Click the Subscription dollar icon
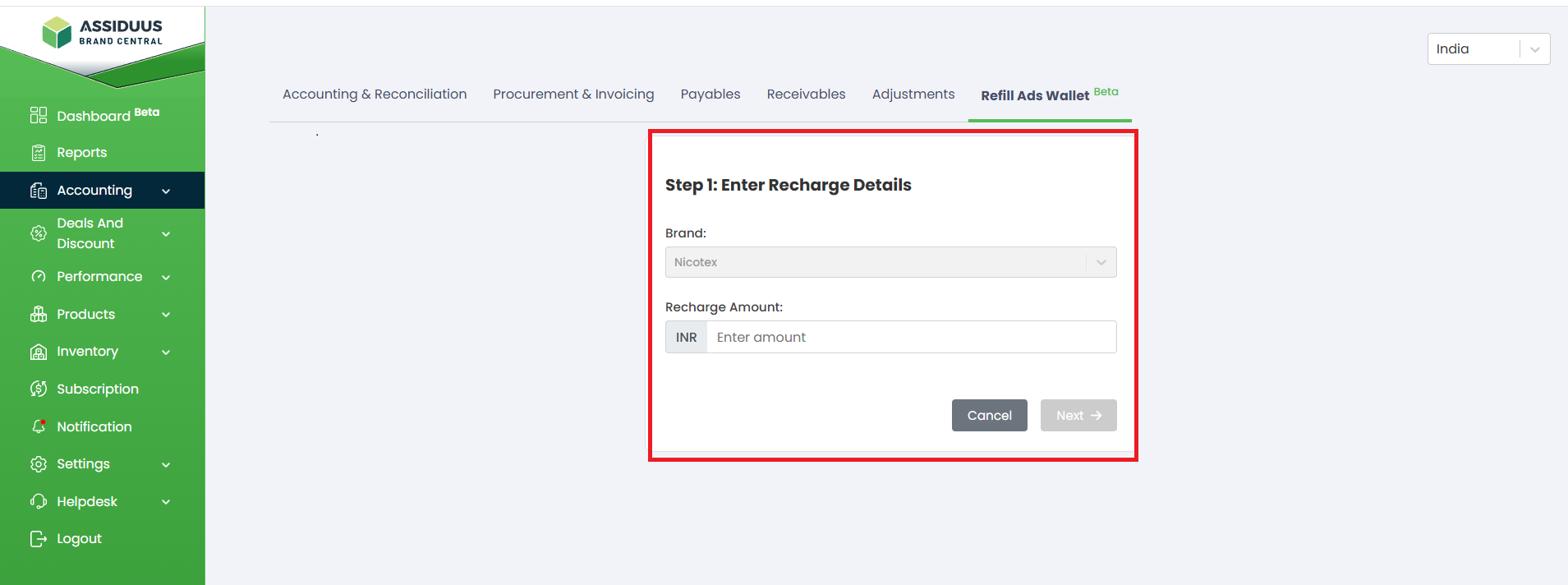Image resolution: width=1568 pixels, height=585 pixels. (x=39, y=389)
